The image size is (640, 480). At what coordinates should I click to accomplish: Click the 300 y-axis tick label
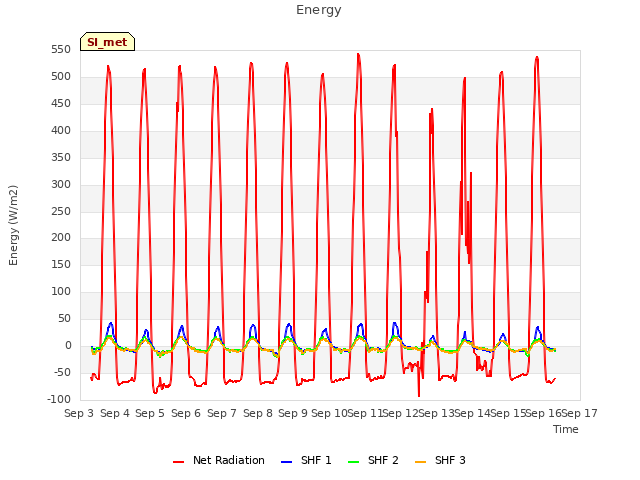61,184
